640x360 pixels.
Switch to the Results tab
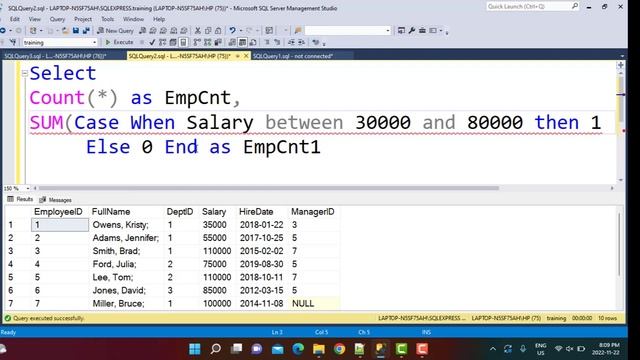coord(20,199)
